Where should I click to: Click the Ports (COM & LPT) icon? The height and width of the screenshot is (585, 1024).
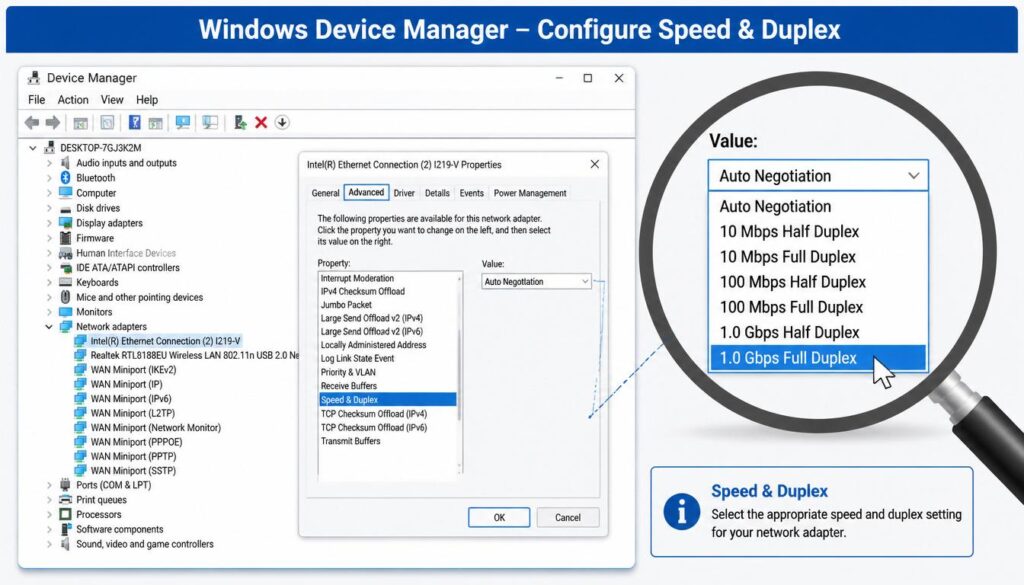click(65, 484)
